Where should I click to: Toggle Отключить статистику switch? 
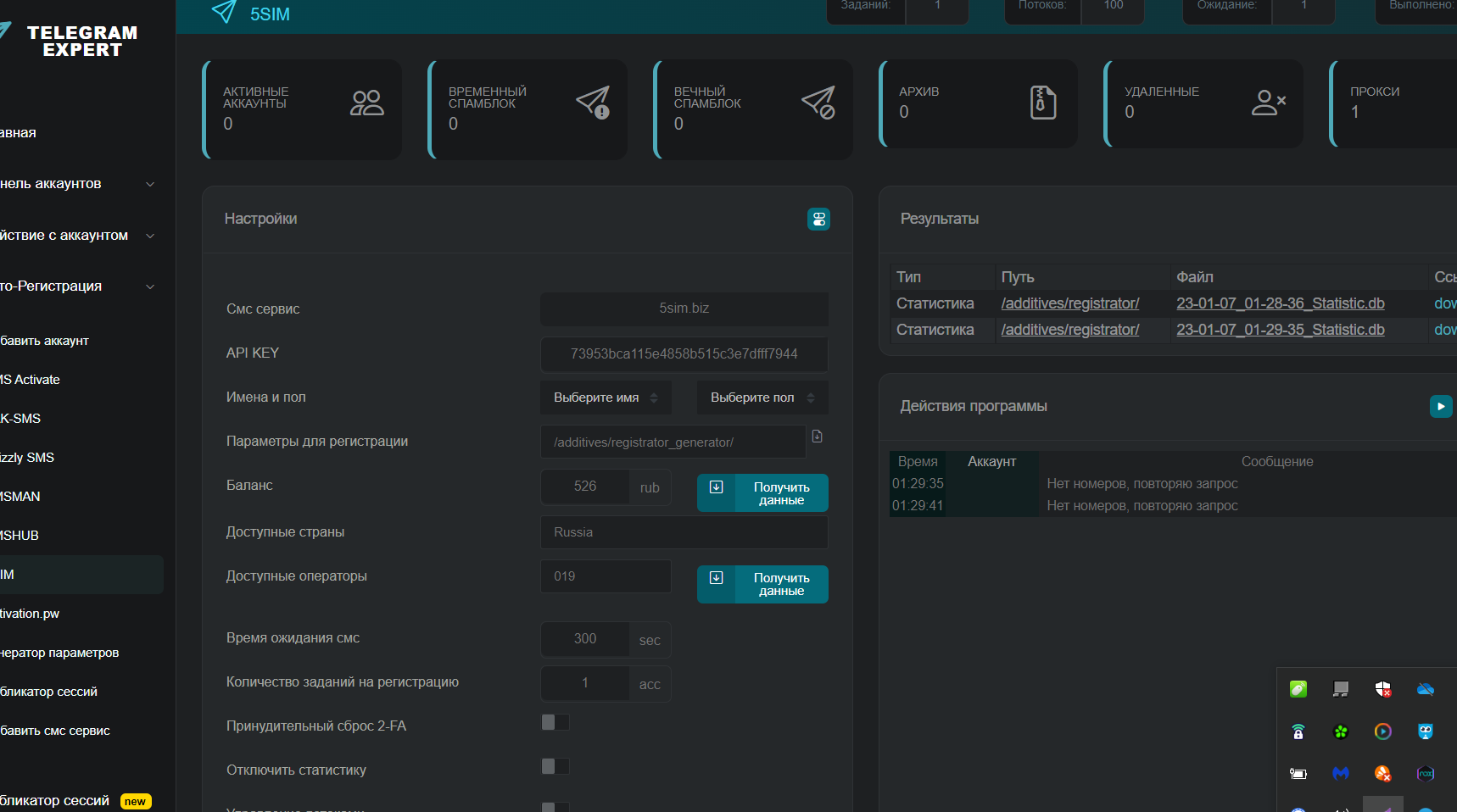coord(555,766)
